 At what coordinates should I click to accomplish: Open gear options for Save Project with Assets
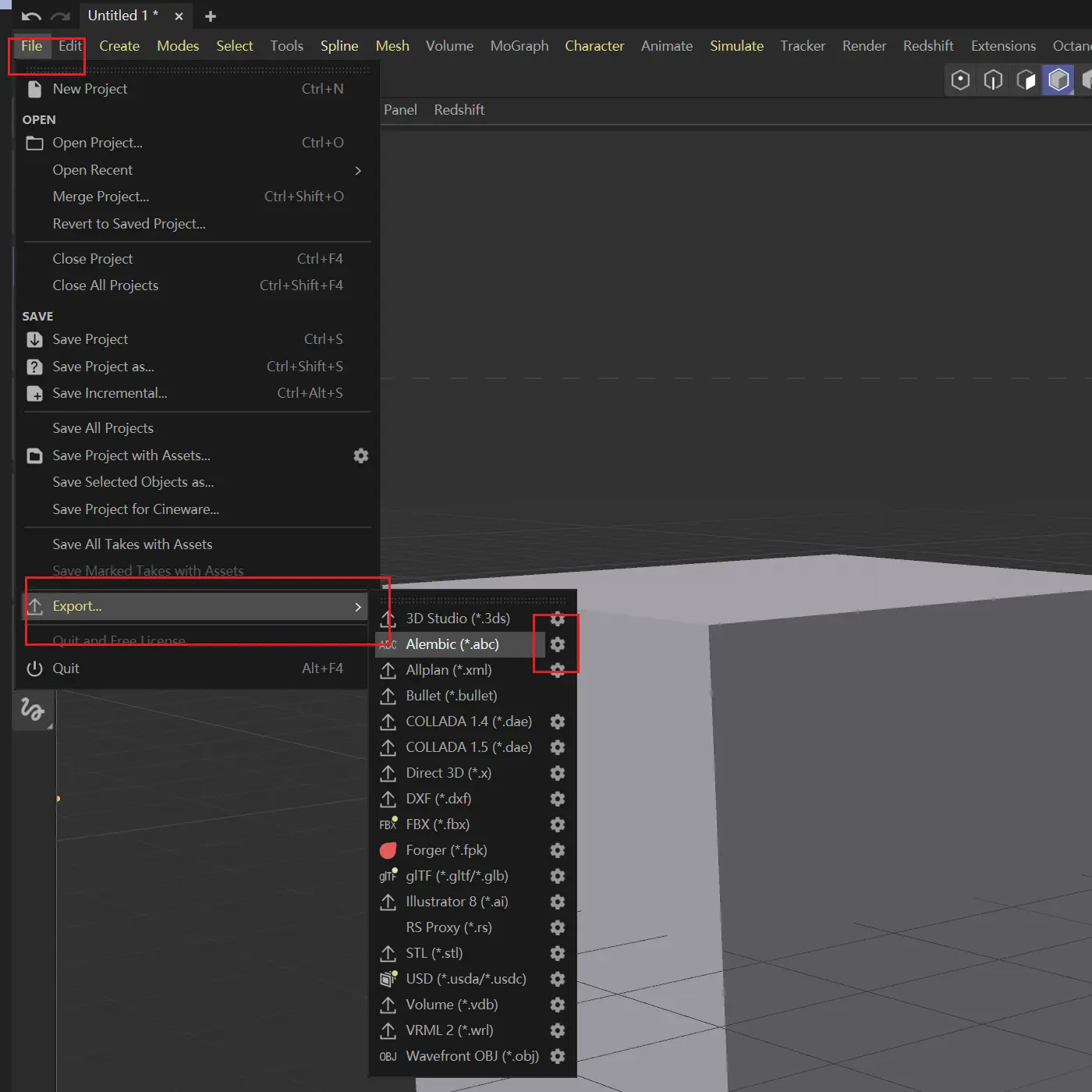coord(361,456)
